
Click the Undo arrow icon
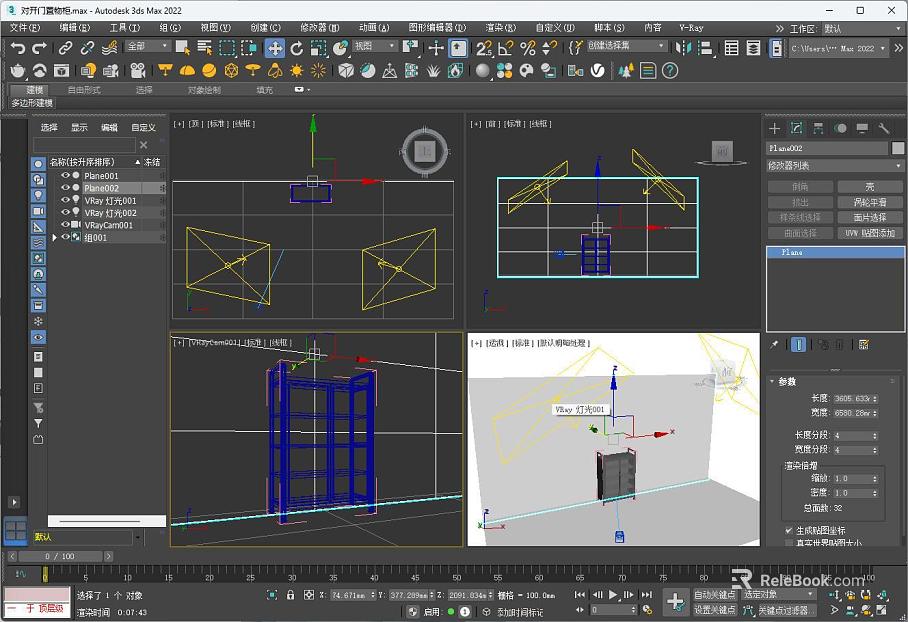coord(18,48)
